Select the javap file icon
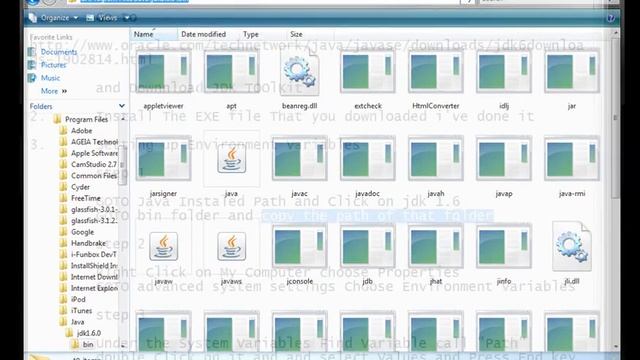This screenshot has height=360, width=640. coord(504,159)
